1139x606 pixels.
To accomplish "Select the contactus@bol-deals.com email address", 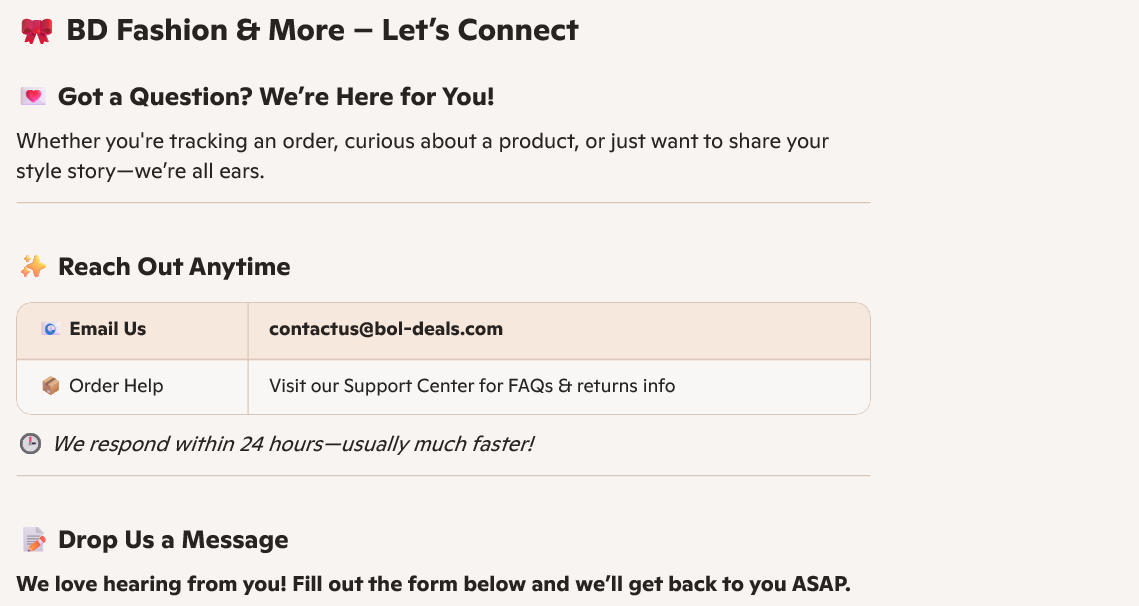I will click(386, 329).
